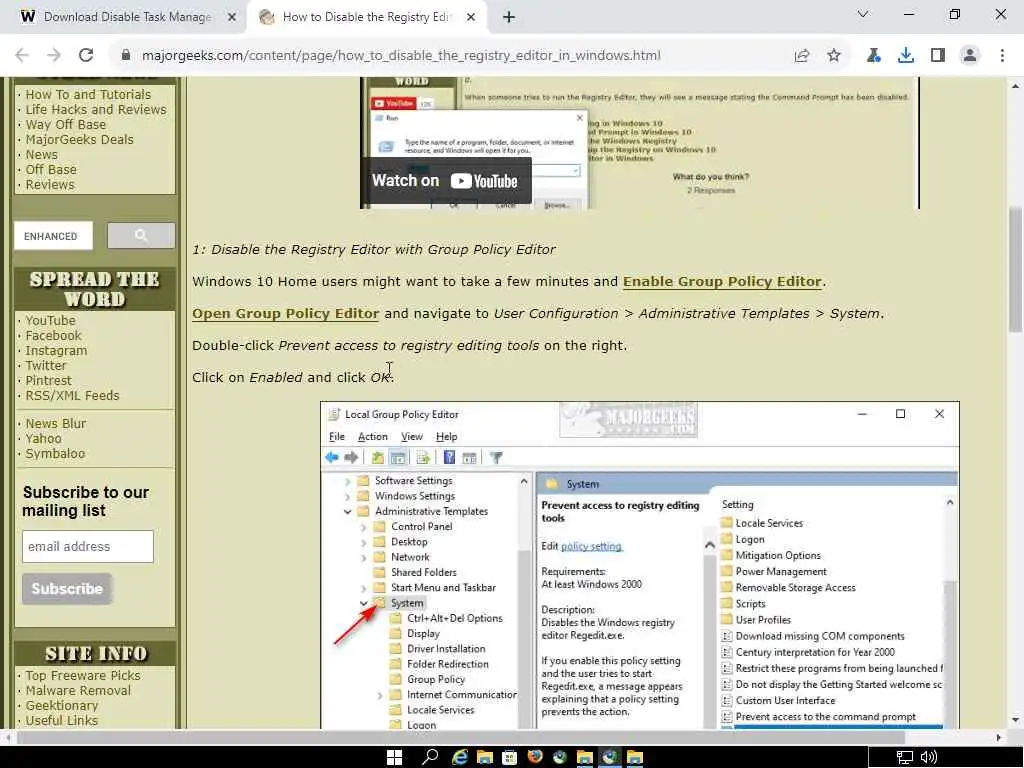The image size is (1024, 768).
Task: Open the Twitter sidebar link
Action: click(46, 366)
